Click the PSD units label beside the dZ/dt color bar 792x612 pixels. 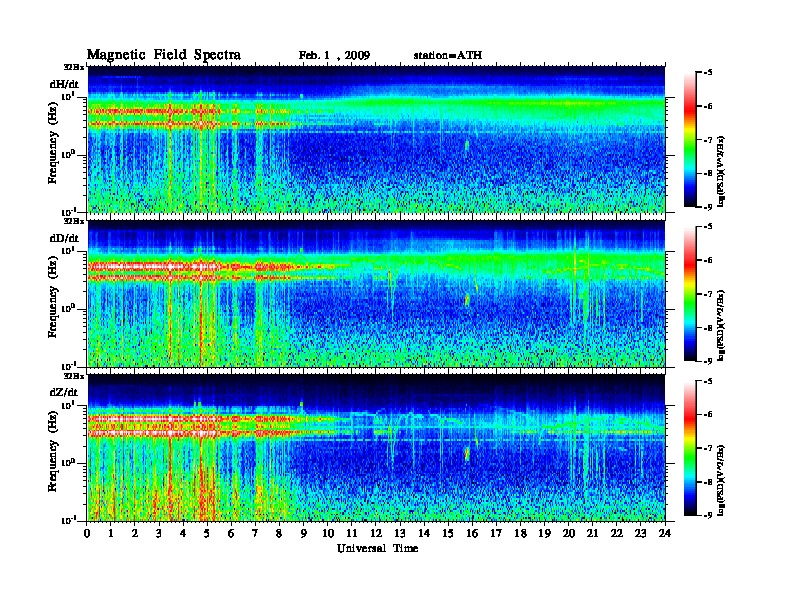tap(722, 480)
